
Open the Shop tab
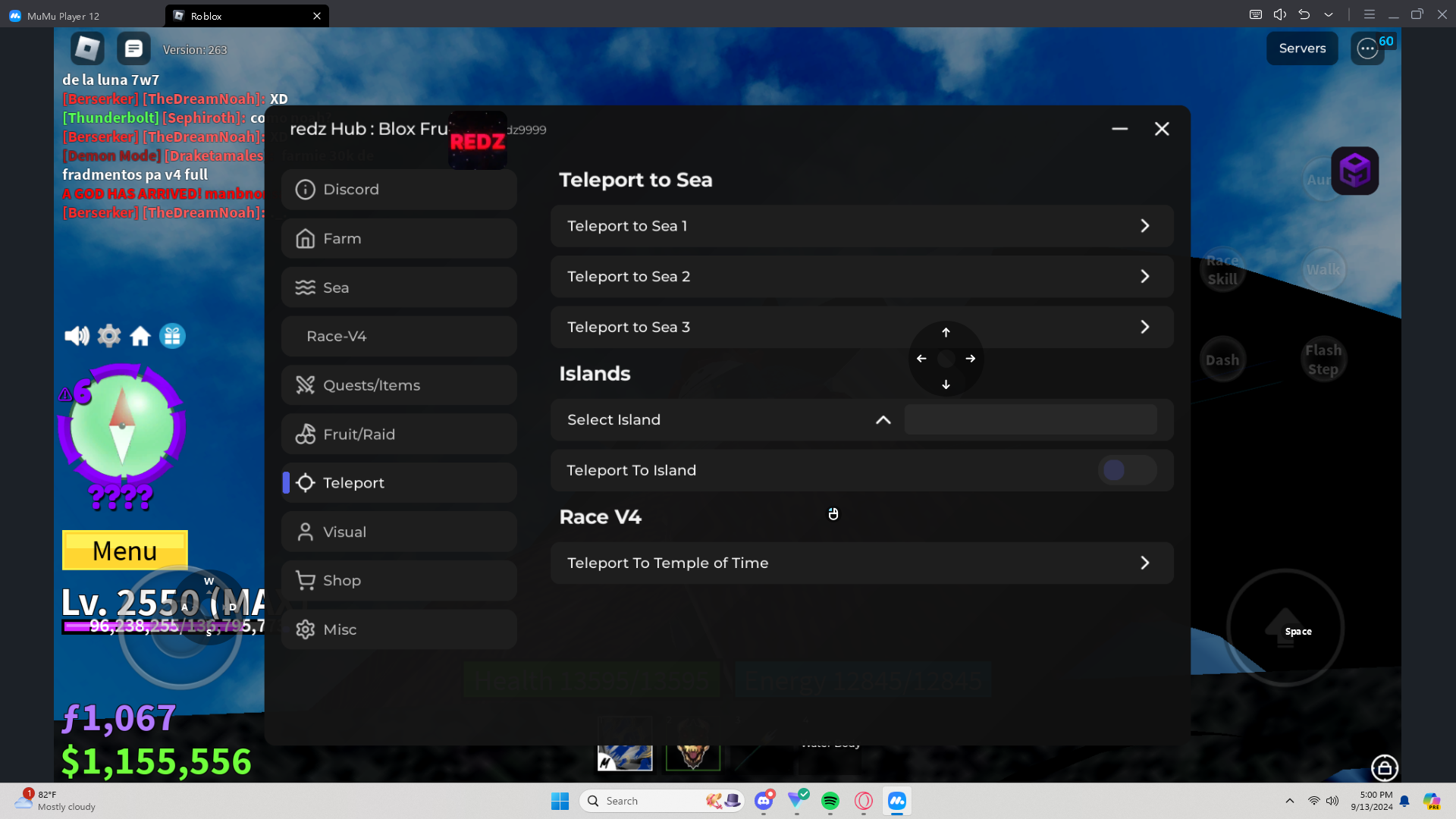[x=399, y=581]
